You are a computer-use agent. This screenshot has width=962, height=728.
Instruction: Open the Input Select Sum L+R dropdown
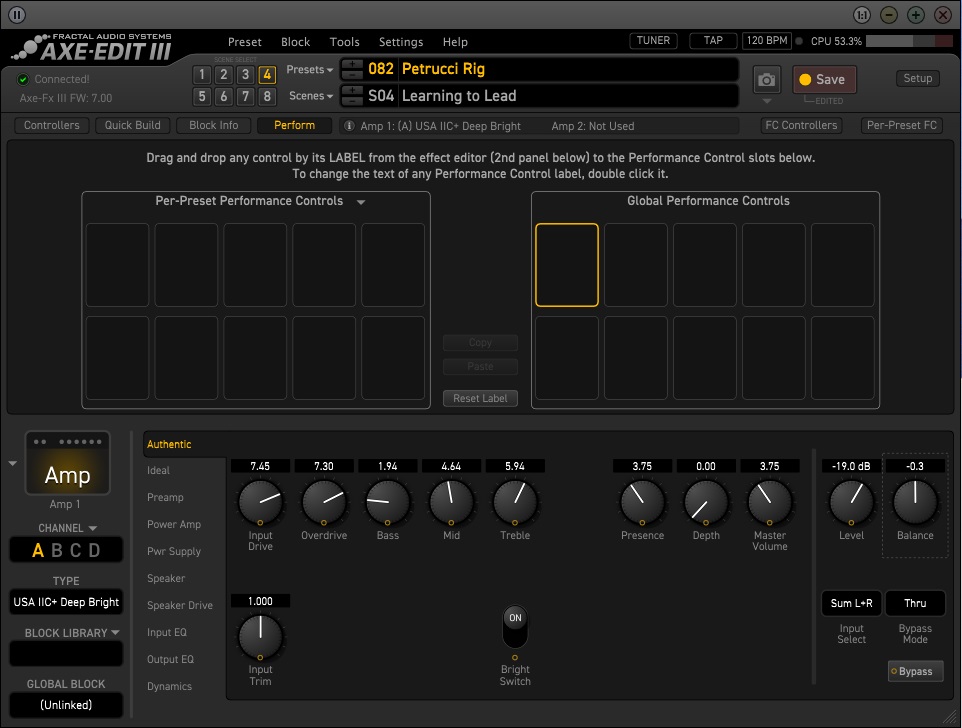point(851,603)
